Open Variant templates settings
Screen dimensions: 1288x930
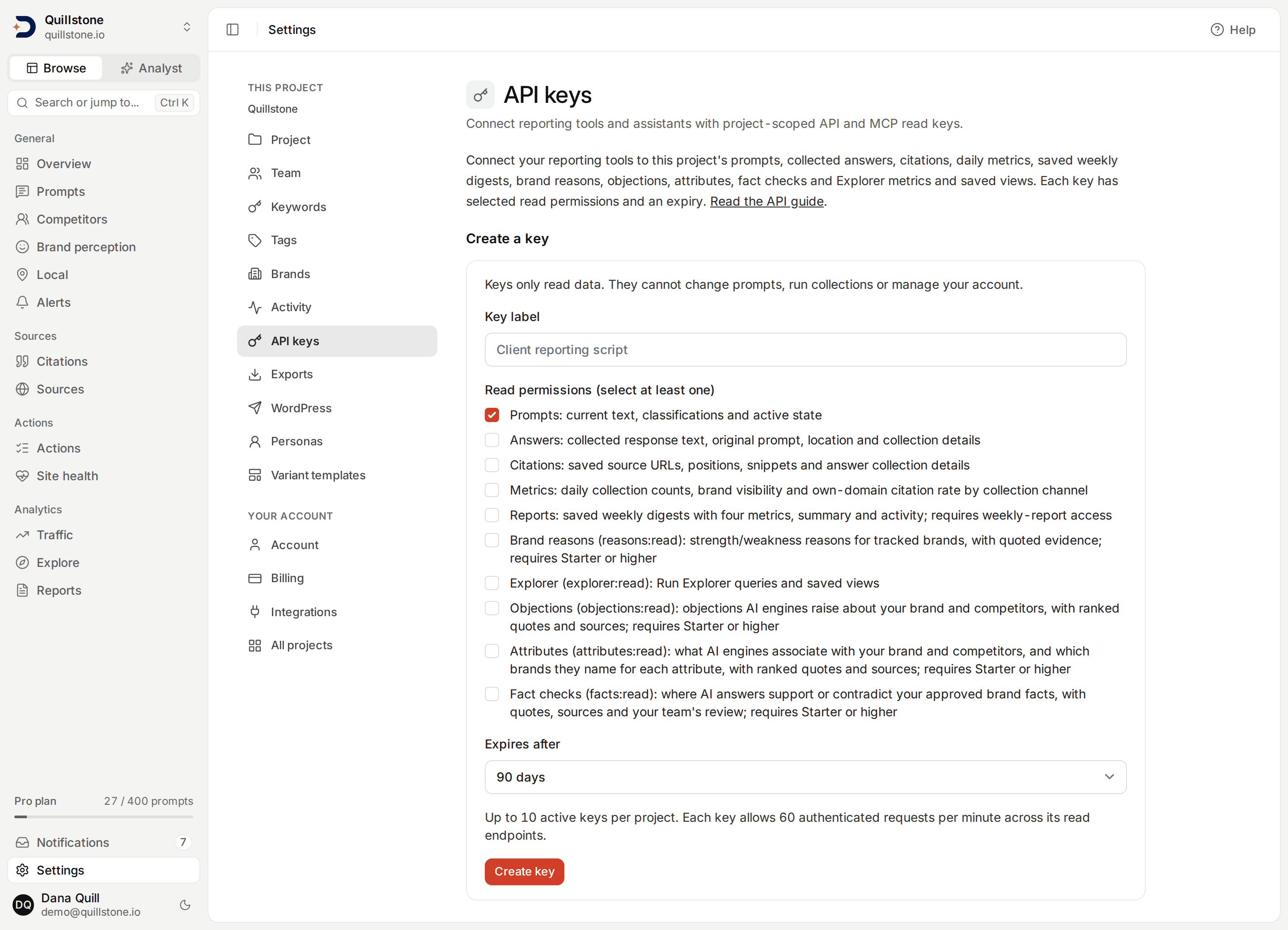point(337,475)
